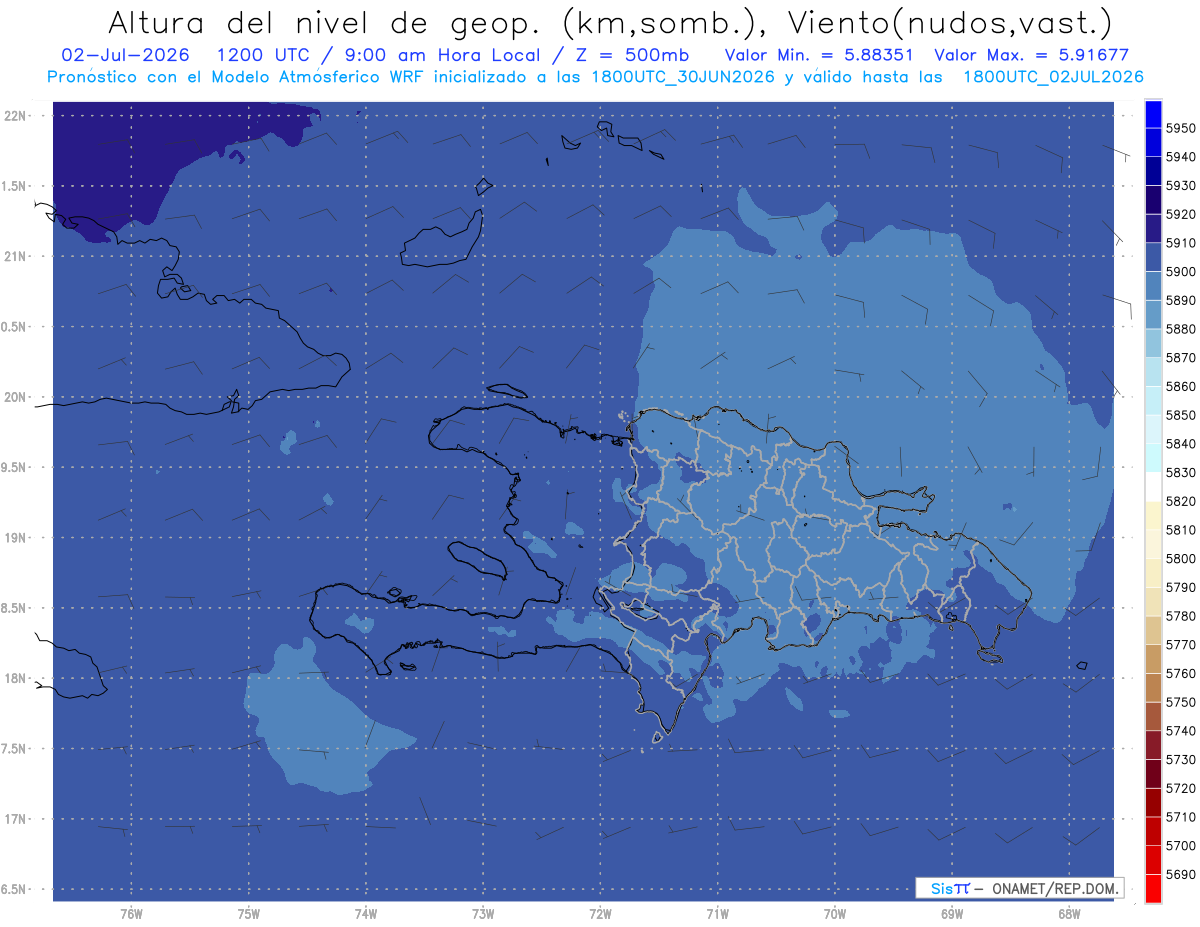
Task: Click the 71W longitude label
Action: point(717,913)
